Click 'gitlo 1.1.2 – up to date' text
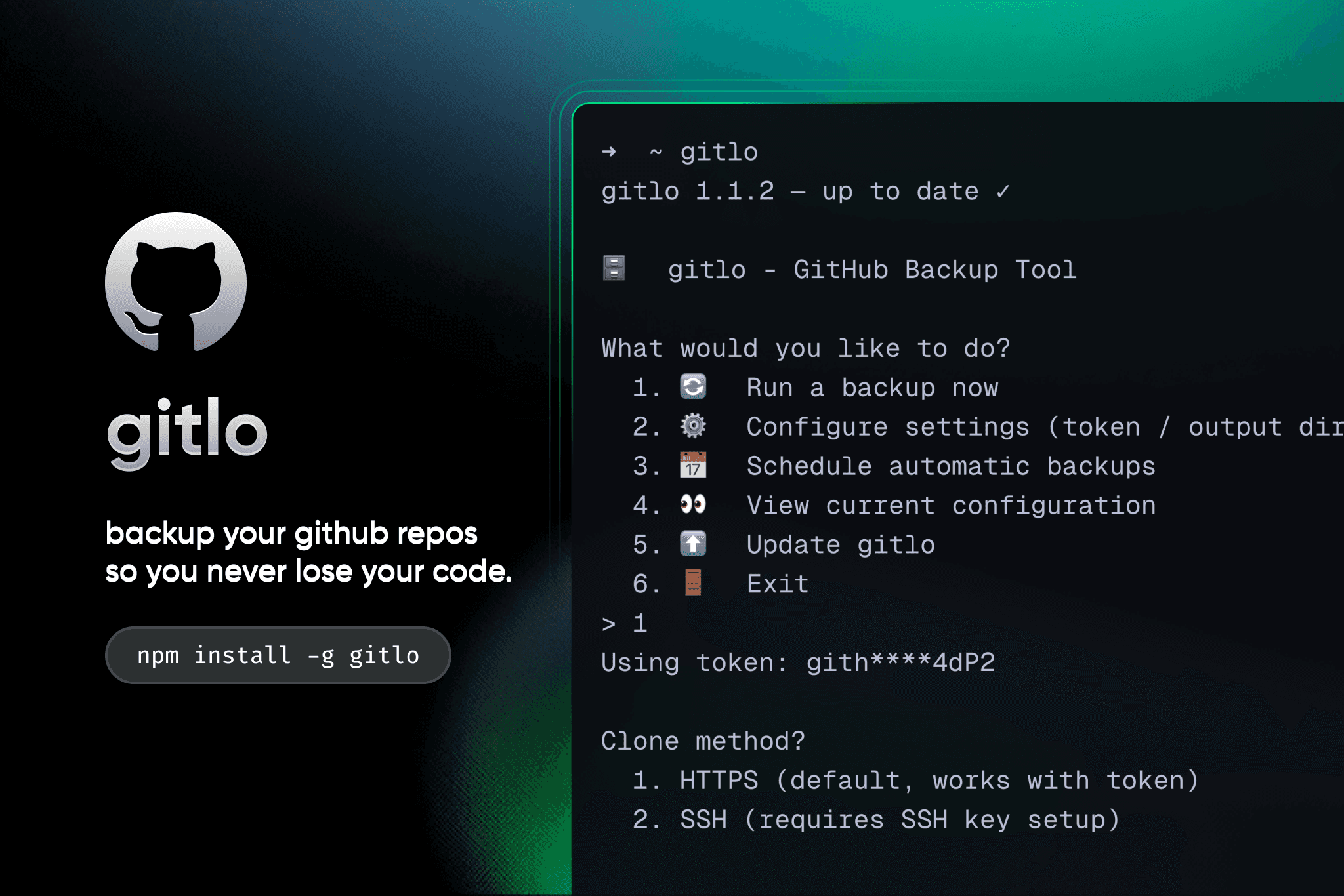Screen dimensions: 1344x896 pos(790,192)
